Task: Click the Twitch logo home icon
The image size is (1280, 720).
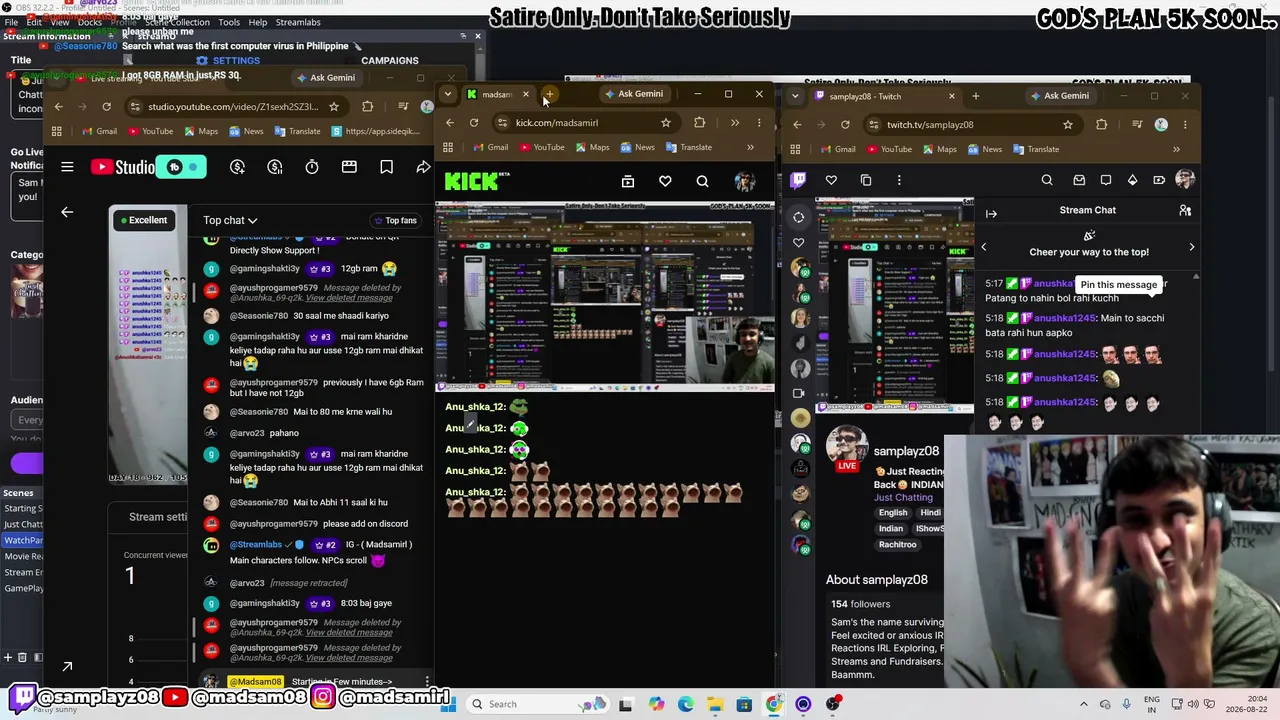Action: (x=798, y=180)
